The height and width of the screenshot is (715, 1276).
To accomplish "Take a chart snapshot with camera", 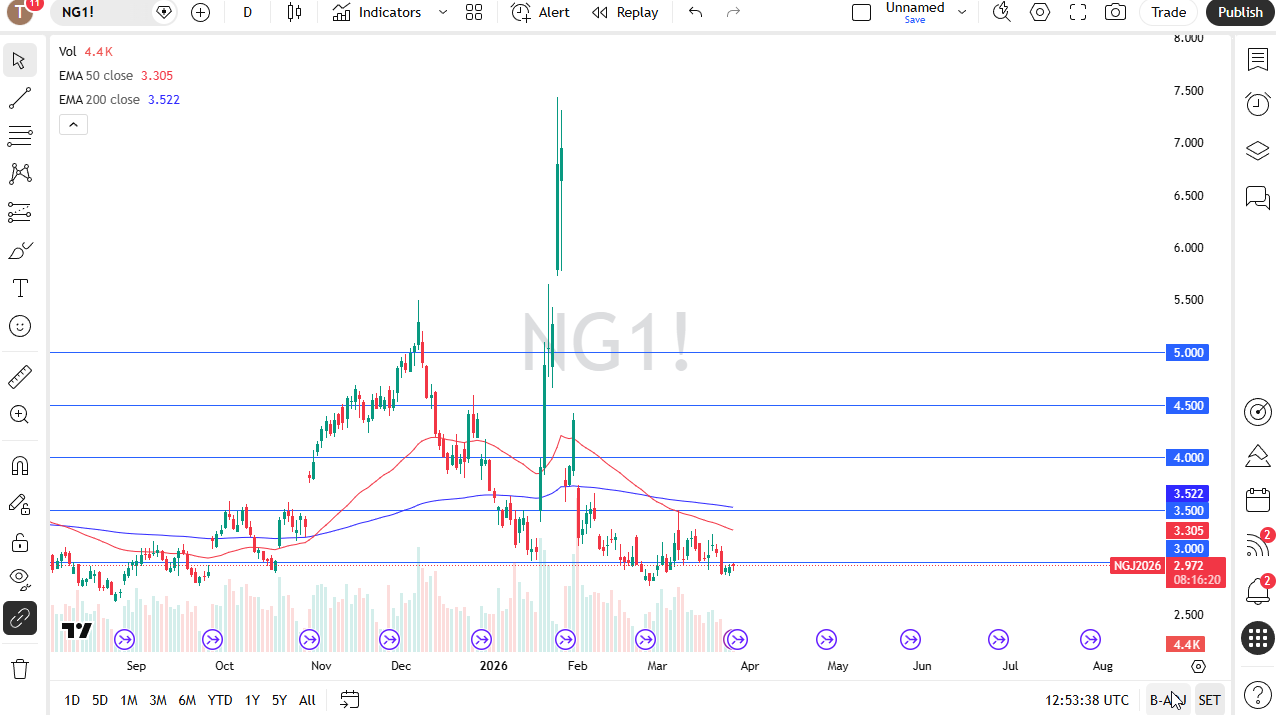I will pos(1115,12).
